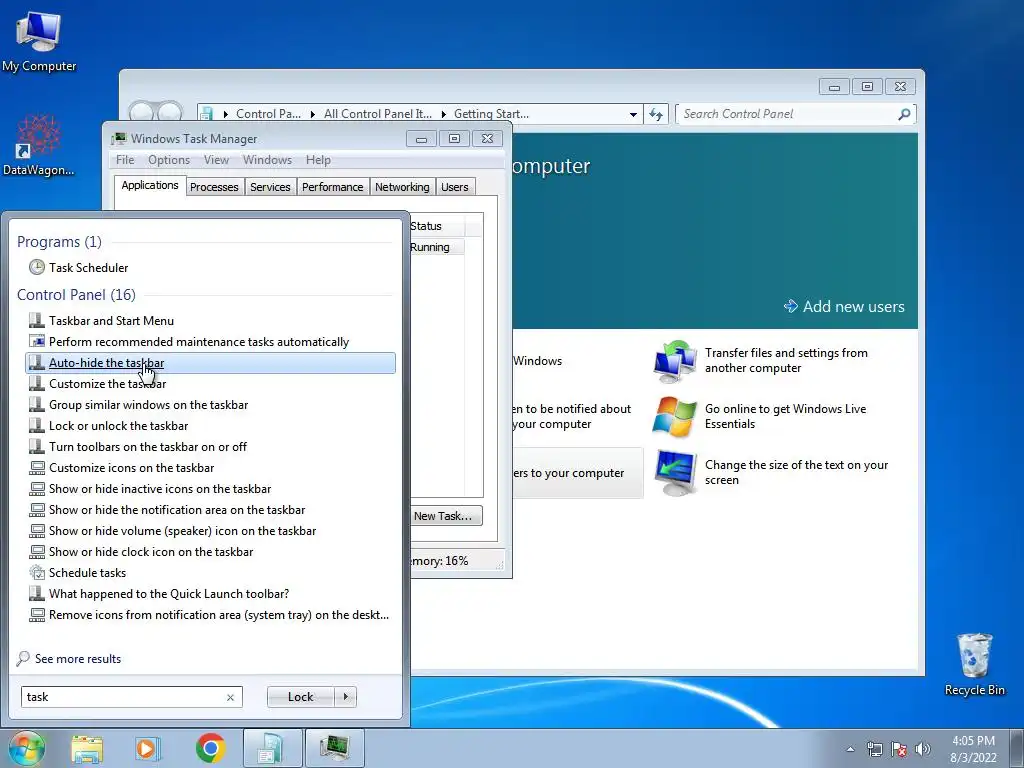The image size is (1024, 768).
Task: Switch to the Applications tab in Task Manager
Action: tap(150, 185)
